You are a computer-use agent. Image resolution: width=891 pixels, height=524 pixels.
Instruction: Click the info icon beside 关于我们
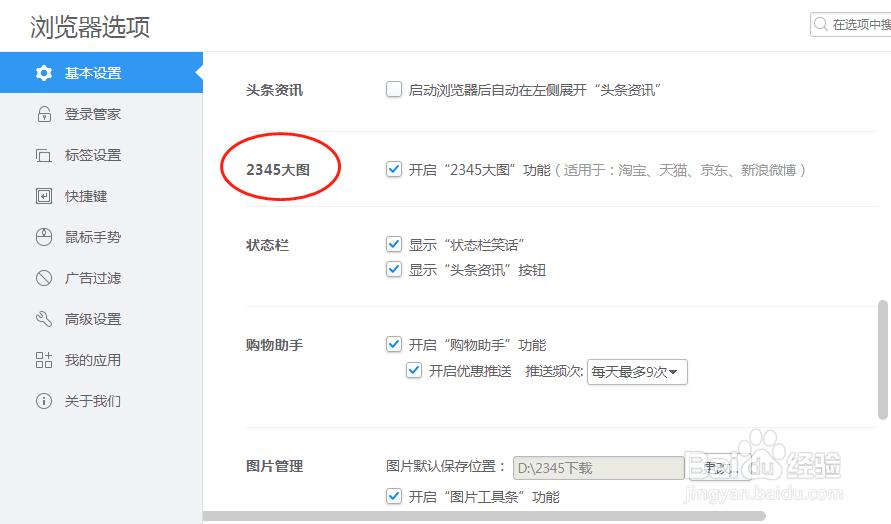tap(44, 401)
